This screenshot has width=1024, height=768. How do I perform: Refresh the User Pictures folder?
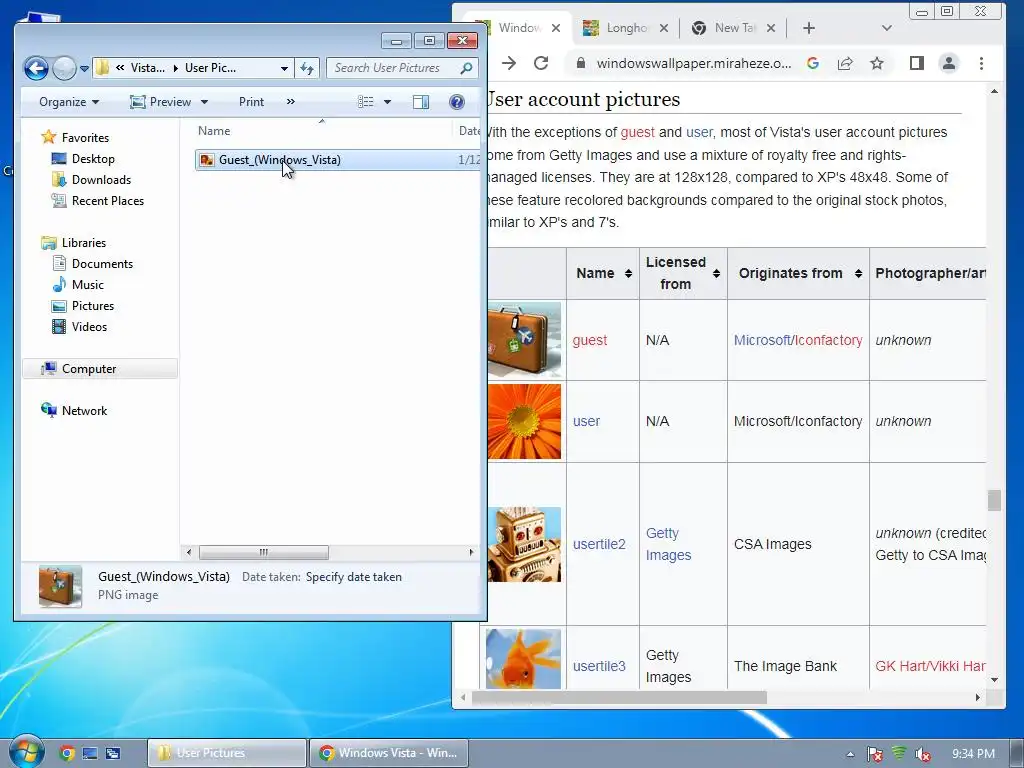tap(307, 68)
